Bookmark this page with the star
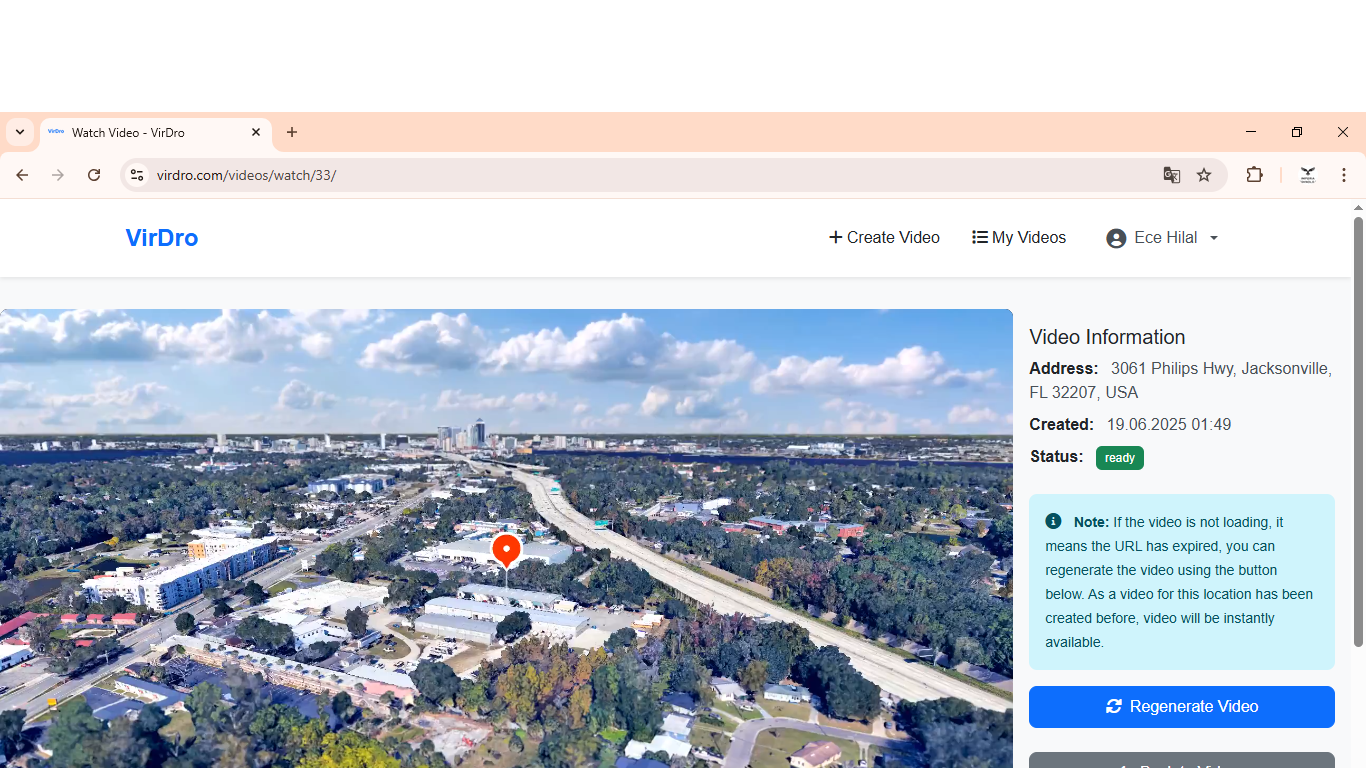The height and width of the screenshot is (768, 1366). [x=1204, y=175]
